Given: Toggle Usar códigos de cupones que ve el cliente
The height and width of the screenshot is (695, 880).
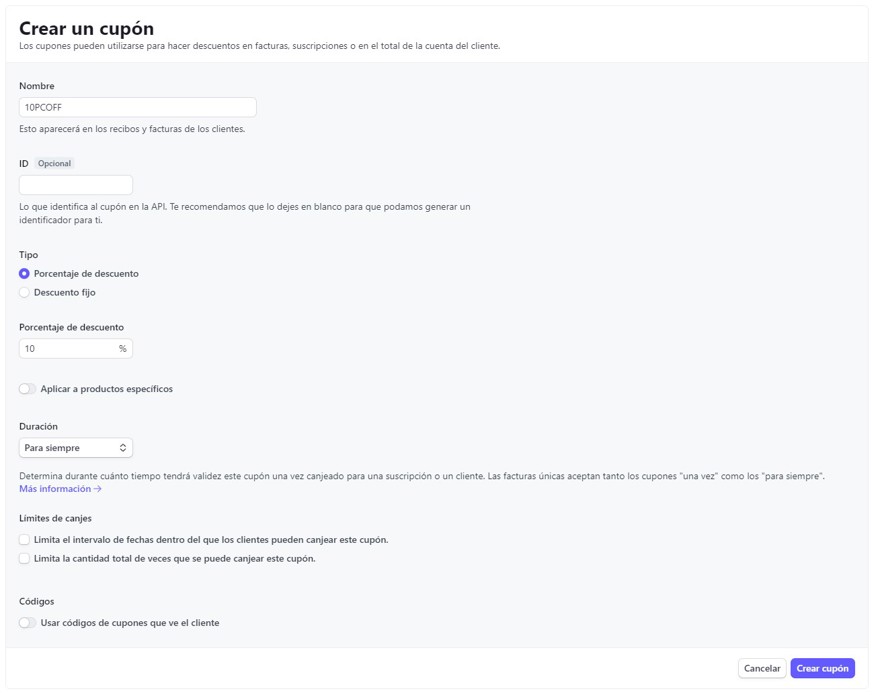Looking at the screenshot, I should [x=27, y=623].
